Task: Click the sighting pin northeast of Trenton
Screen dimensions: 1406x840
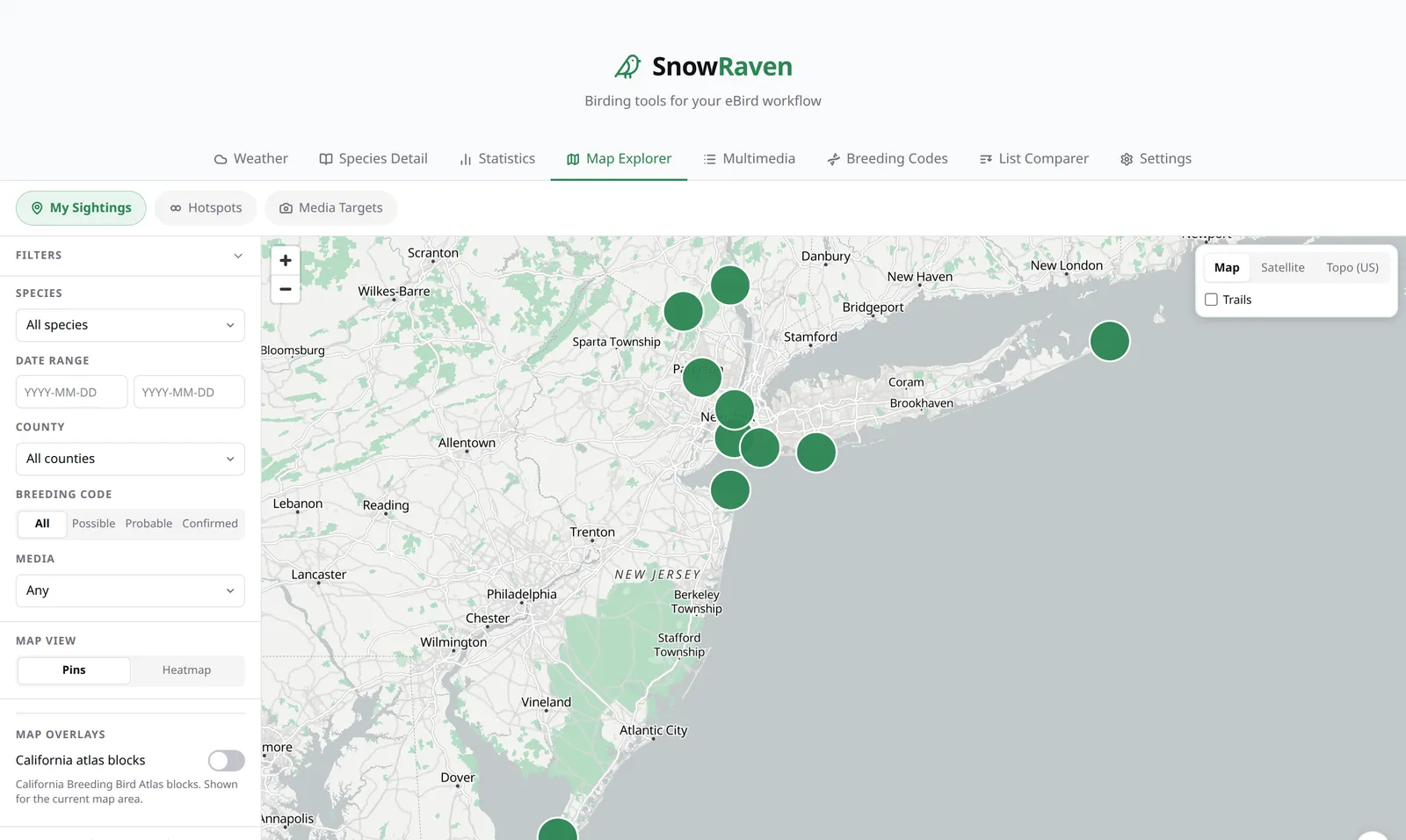Action: coord(730,489)
